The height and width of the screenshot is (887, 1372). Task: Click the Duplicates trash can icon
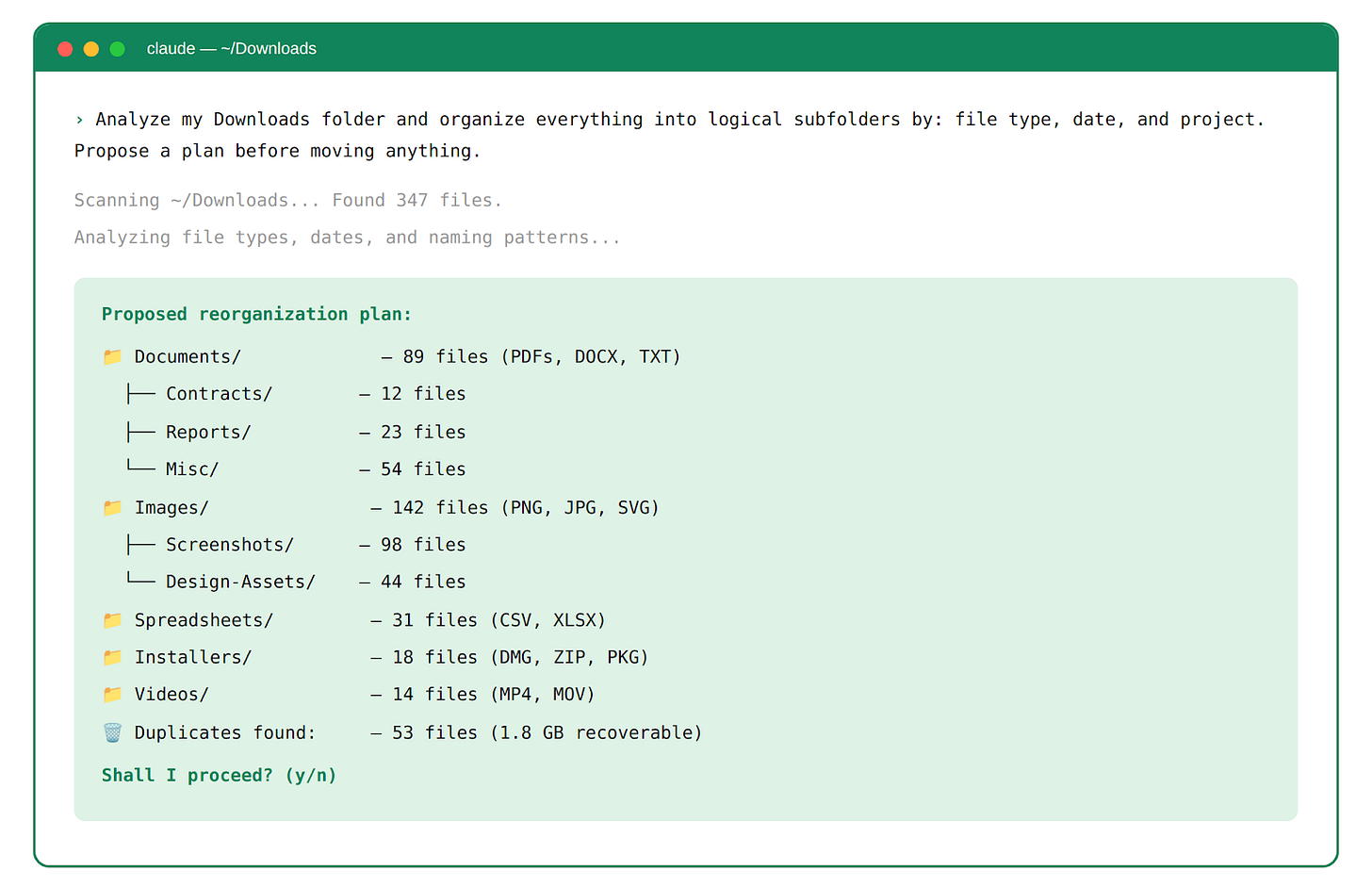(112, 732)
